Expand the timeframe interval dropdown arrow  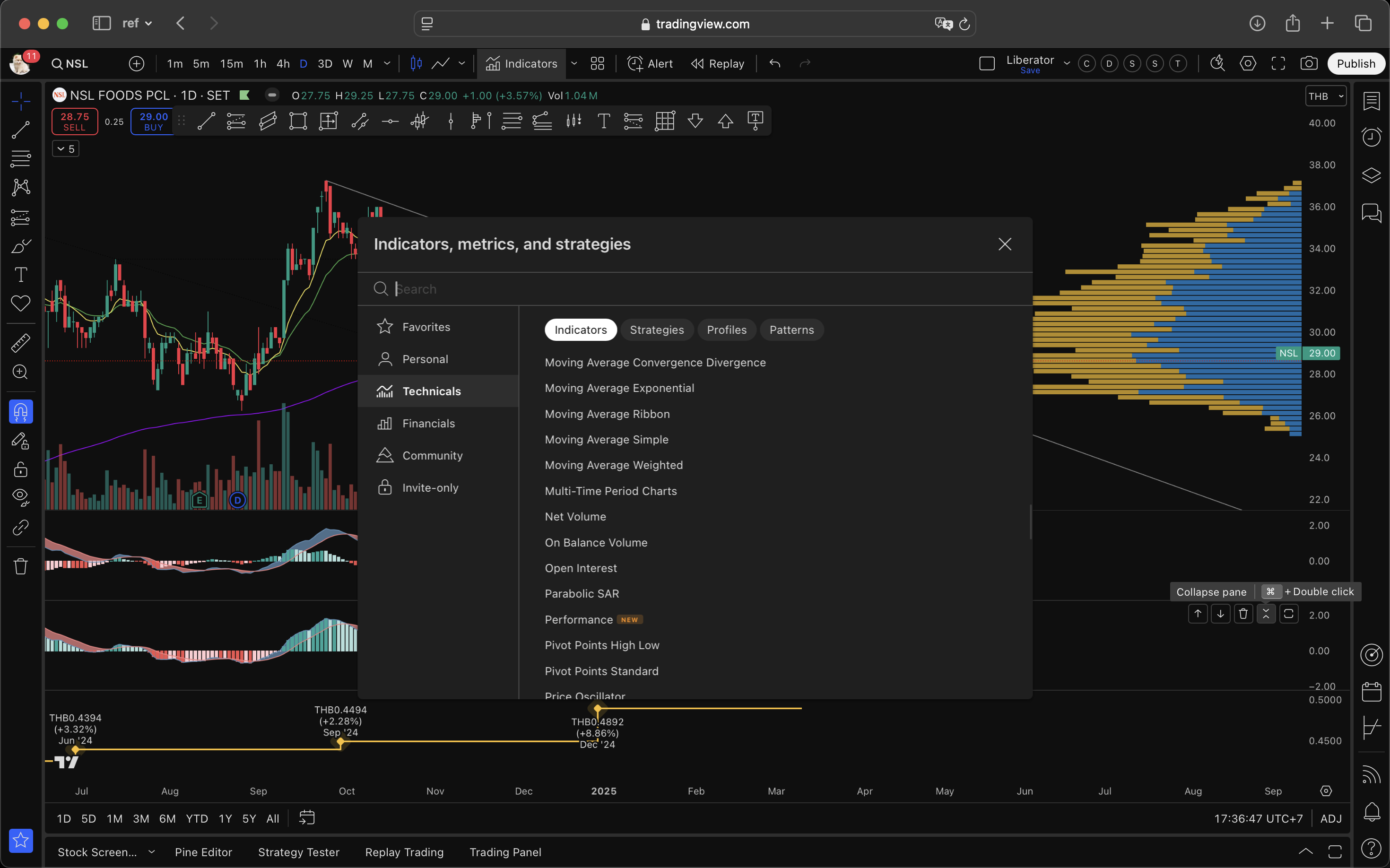387,64
